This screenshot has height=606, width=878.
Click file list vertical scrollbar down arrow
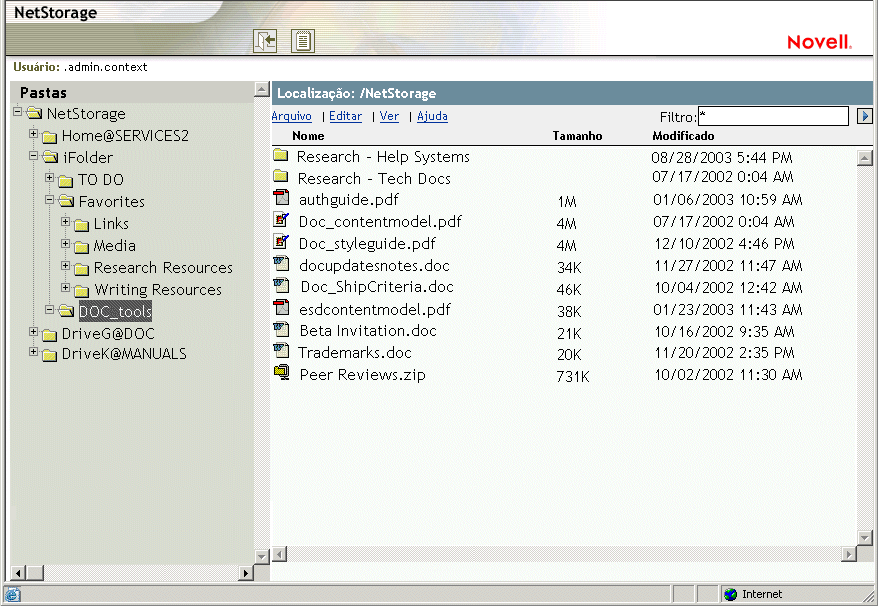click(x=865, y=538)
